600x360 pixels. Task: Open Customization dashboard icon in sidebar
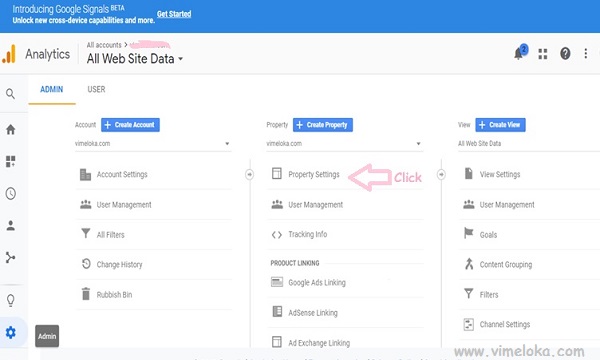pos(11,161)
